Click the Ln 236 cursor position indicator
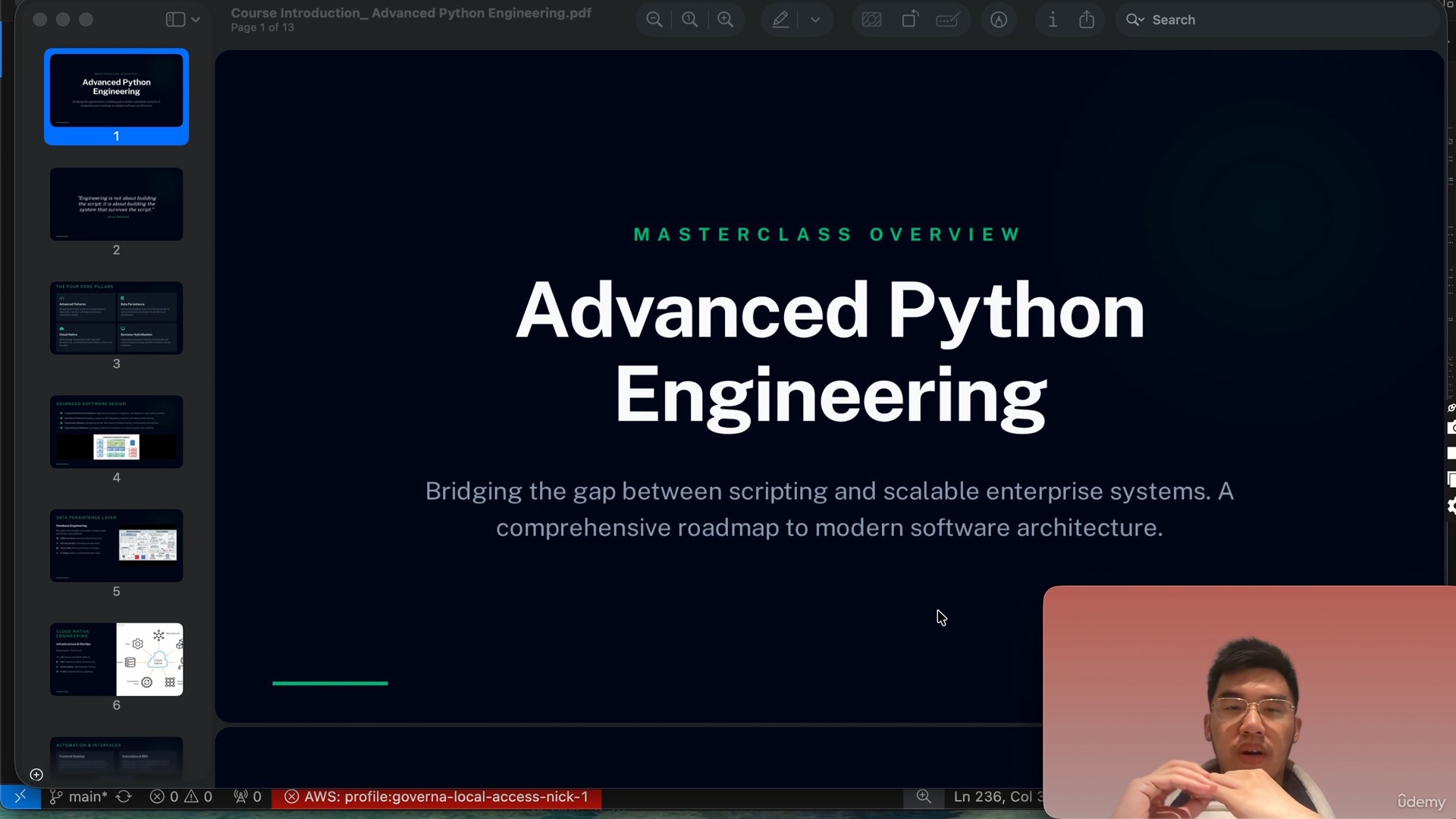Image resolution: width=1456 pixels, height=819 pixels. (x=998, y=797)
